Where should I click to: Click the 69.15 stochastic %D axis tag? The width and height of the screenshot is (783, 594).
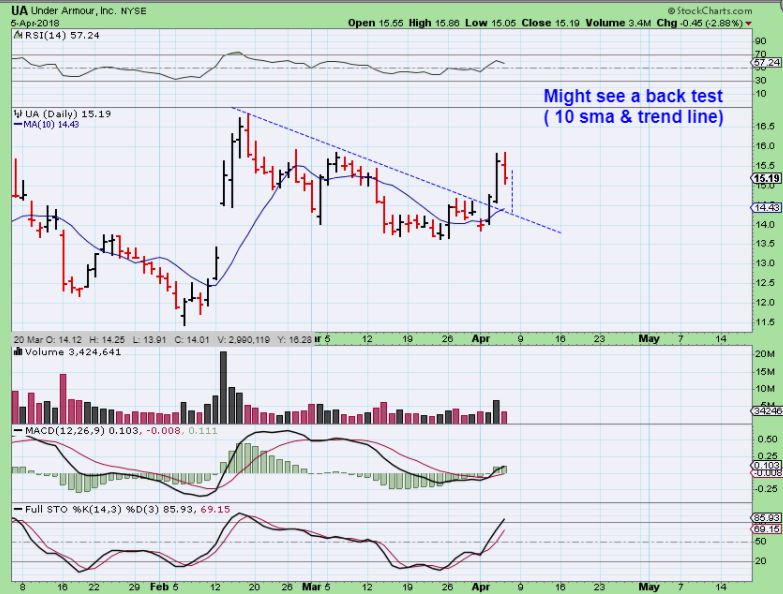click(767, 529)
